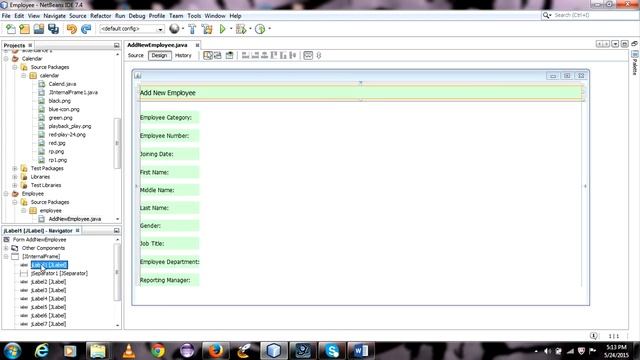Click the Change horizontal resizability icon

point(308,56)
